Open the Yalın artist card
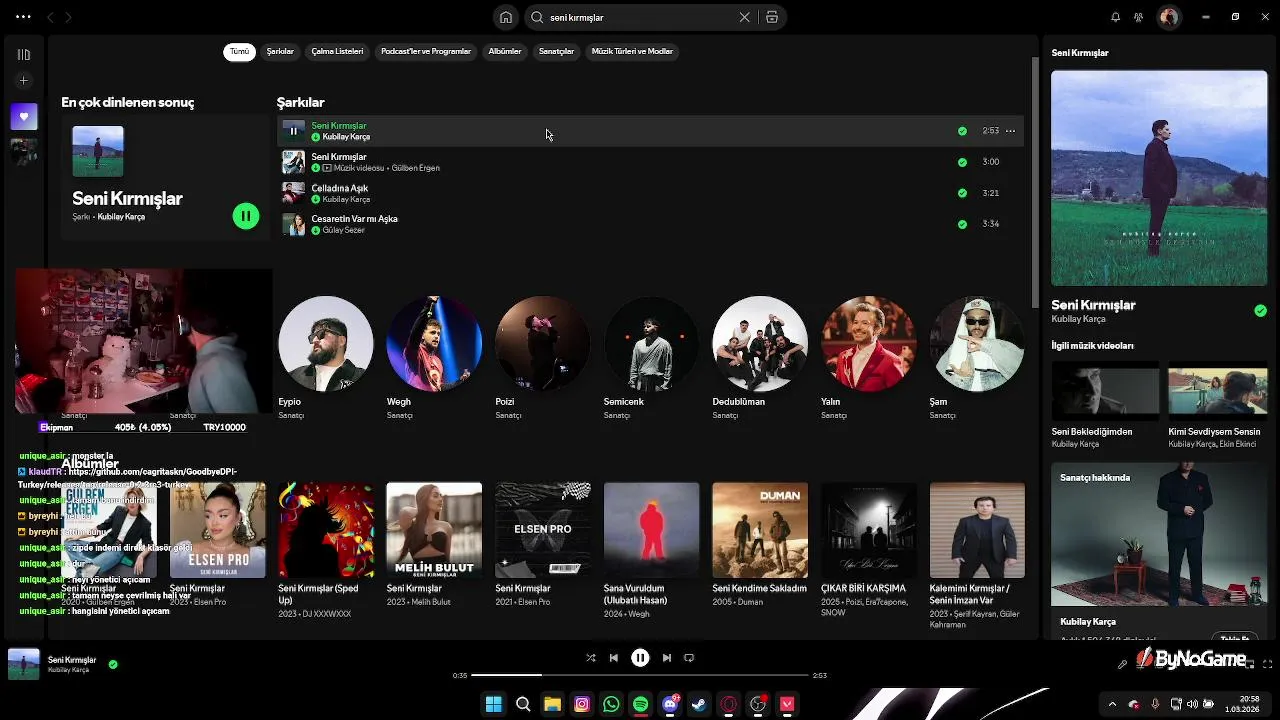The image size is (1280, 720). pos(868,357)
